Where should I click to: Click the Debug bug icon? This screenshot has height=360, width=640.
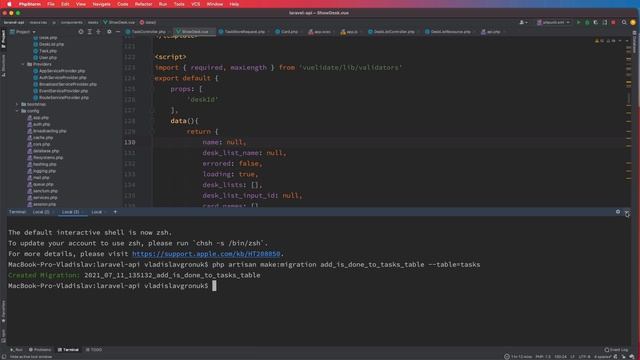tap(587, 22)
